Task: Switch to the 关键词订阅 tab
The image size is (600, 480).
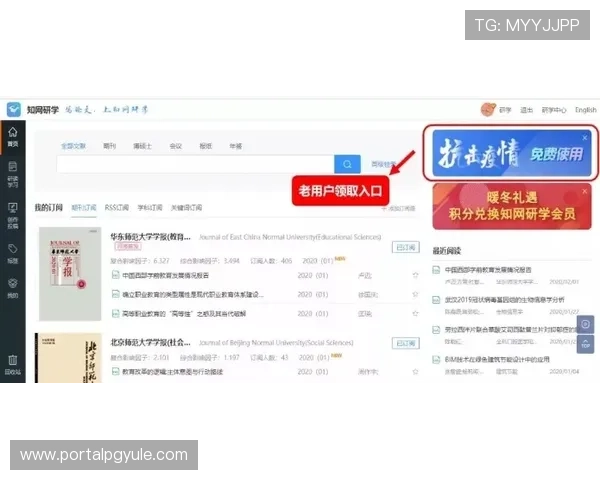Action: point(186,207)
